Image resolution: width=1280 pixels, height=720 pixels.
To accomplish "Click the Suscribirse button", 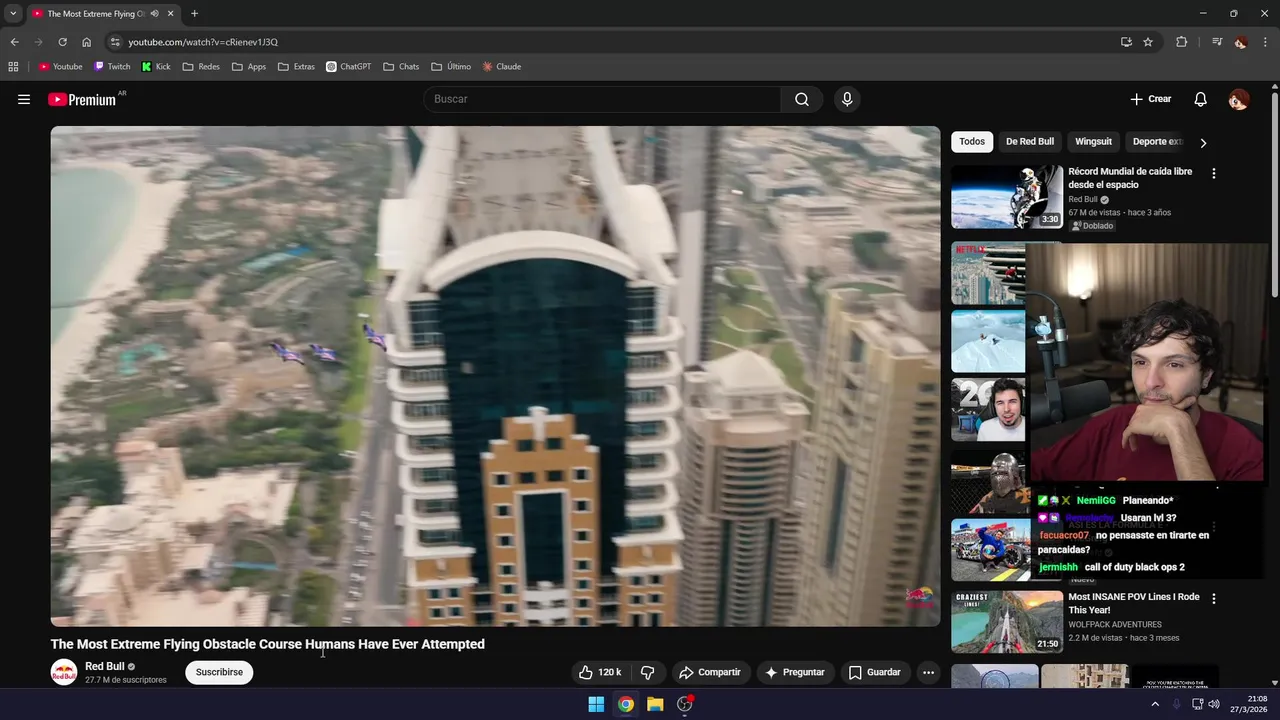I will coord(219,672).
